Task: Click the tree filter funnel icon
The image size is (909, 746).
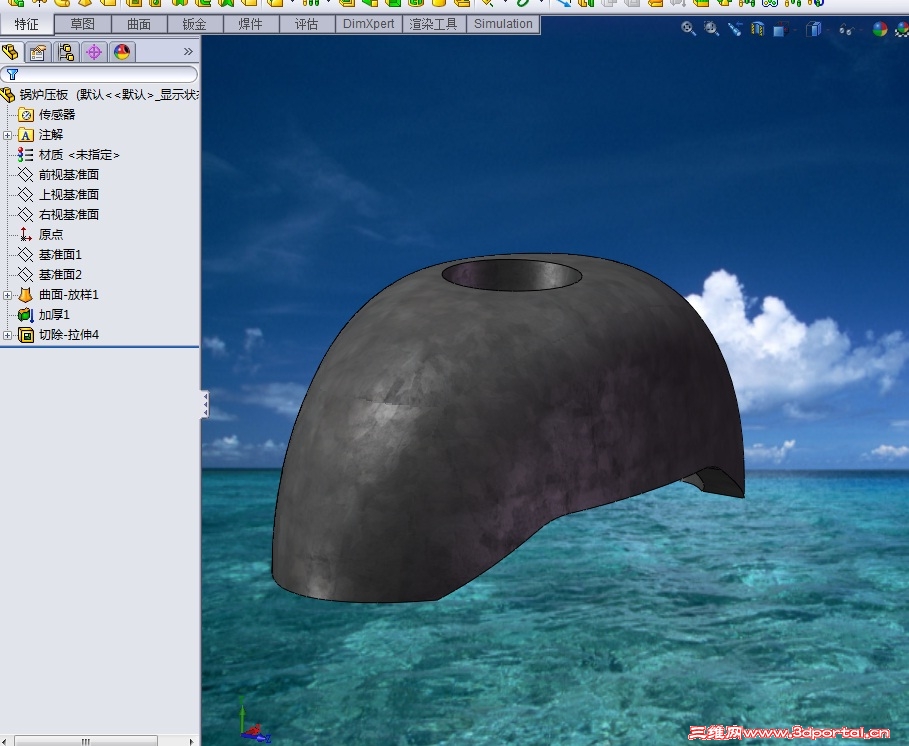Action: 12,74
